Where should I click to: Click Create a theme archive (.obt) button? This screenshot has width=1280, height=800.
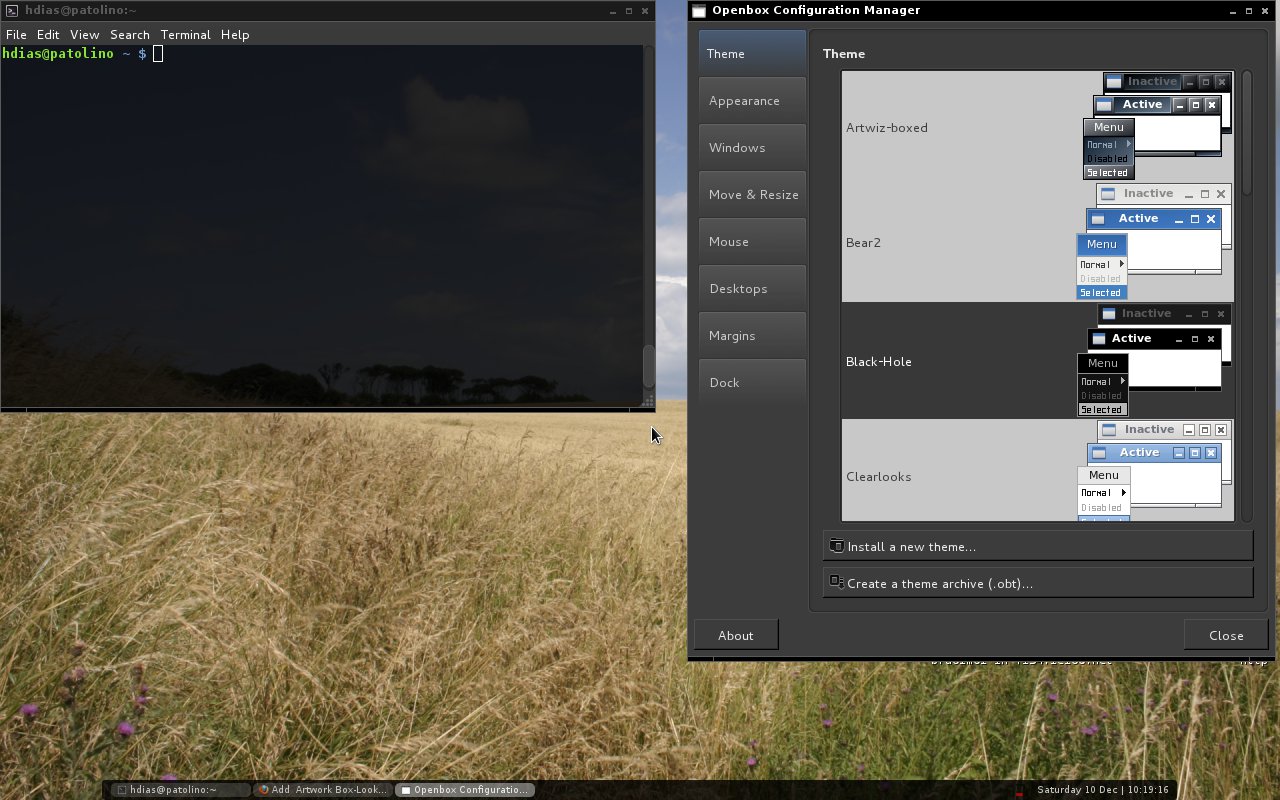coord(1037,583)
